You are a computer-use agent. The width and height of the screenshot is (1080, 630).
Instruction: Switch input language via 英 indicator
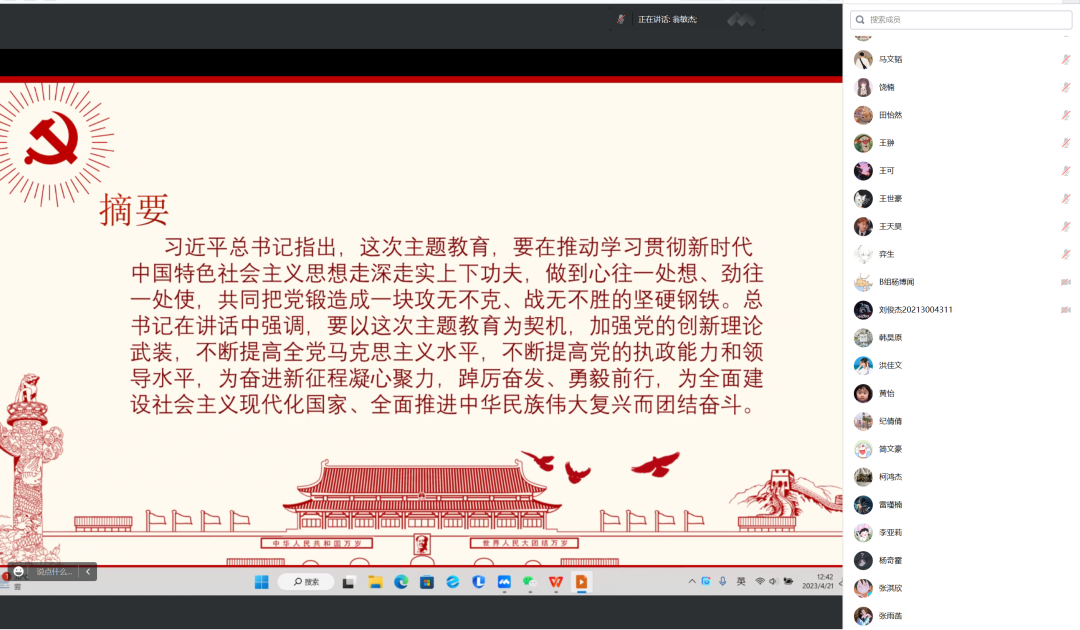pos(741,581)
